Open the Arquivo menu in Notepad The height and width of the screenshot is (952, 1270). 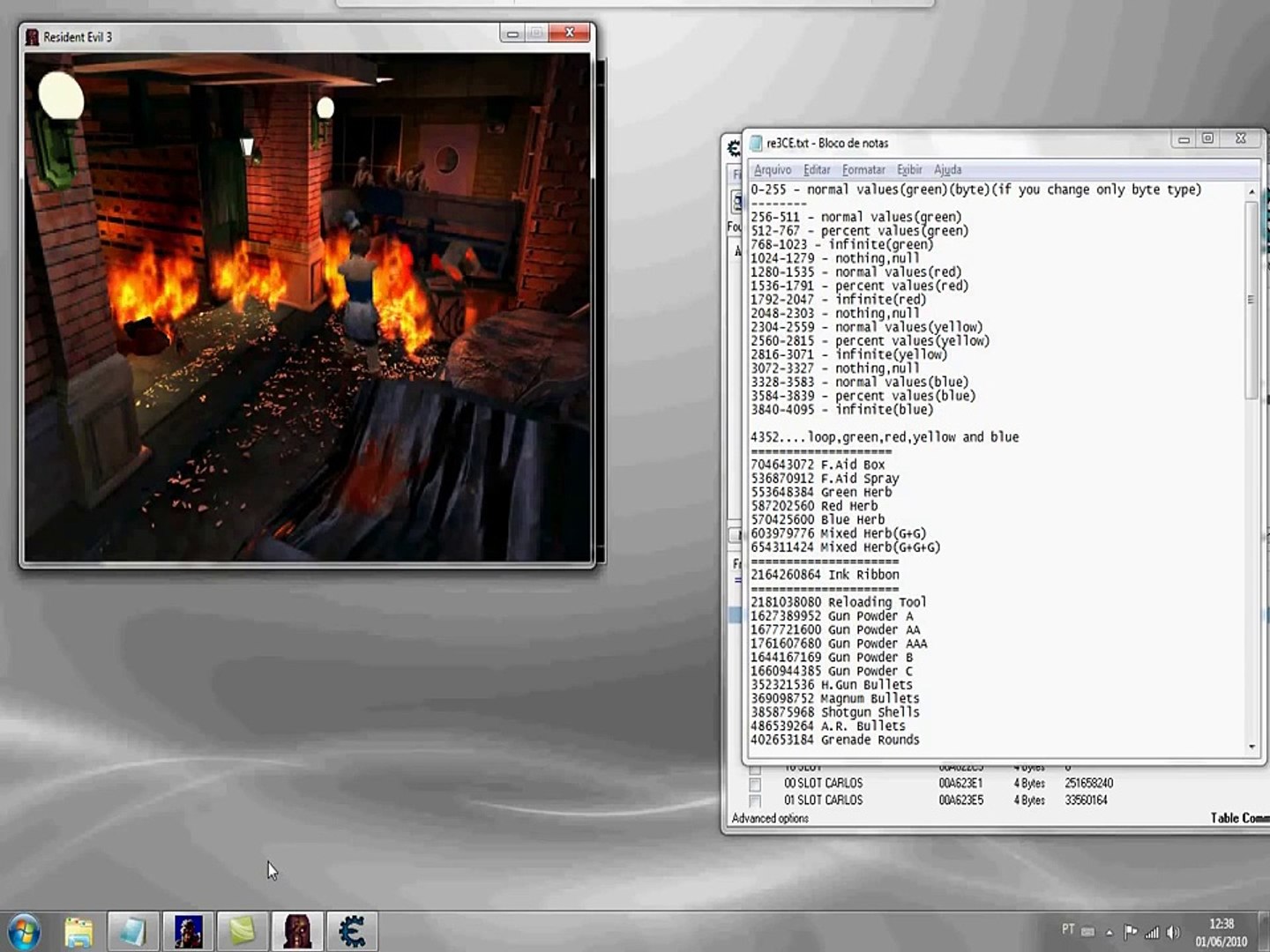click(x=773, y=169)
